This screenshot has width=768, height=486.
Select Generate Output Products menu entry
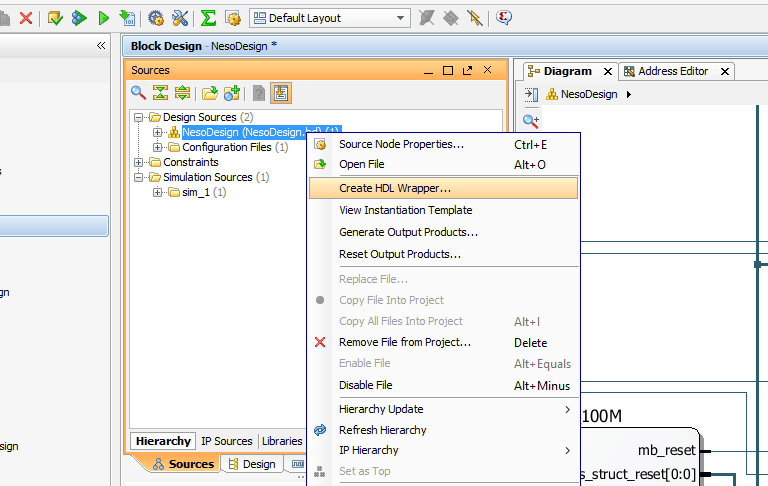tap(408, 232)
